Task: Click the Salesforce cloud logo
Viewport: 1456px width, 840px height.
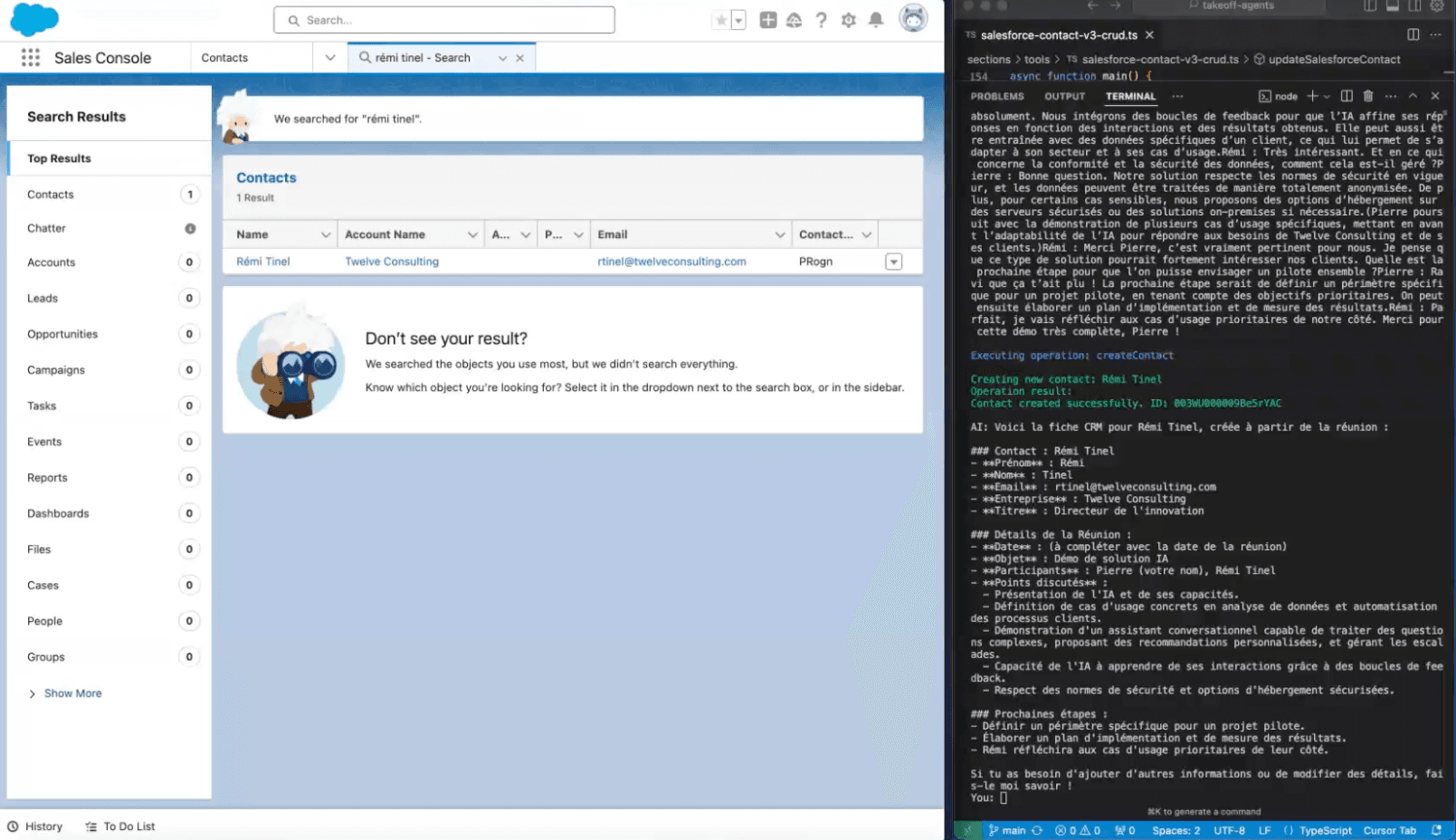Action: pos(34,19)
